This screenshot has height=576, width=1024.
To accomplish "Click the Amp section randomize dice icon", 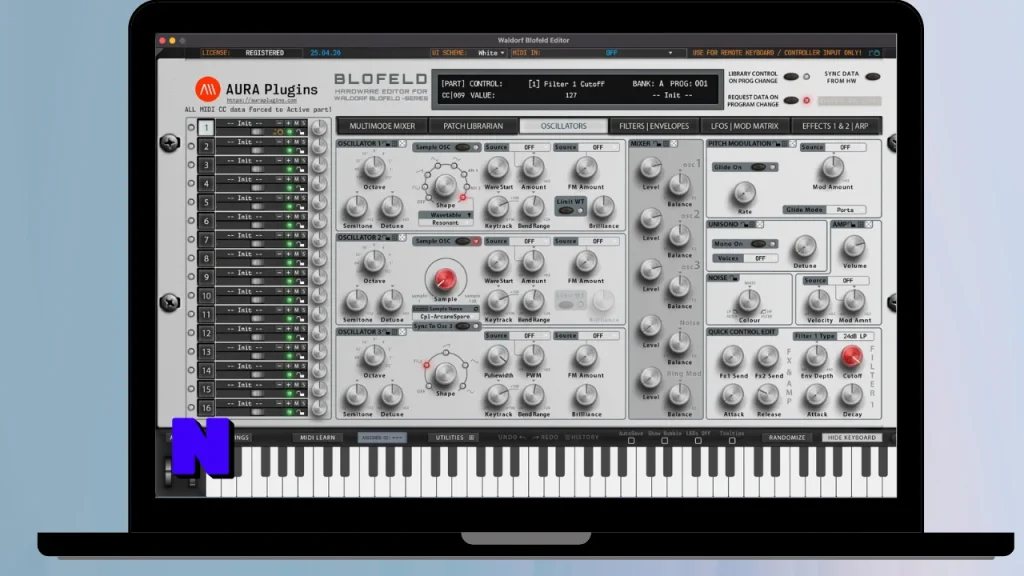I will (x=869, y=225).
